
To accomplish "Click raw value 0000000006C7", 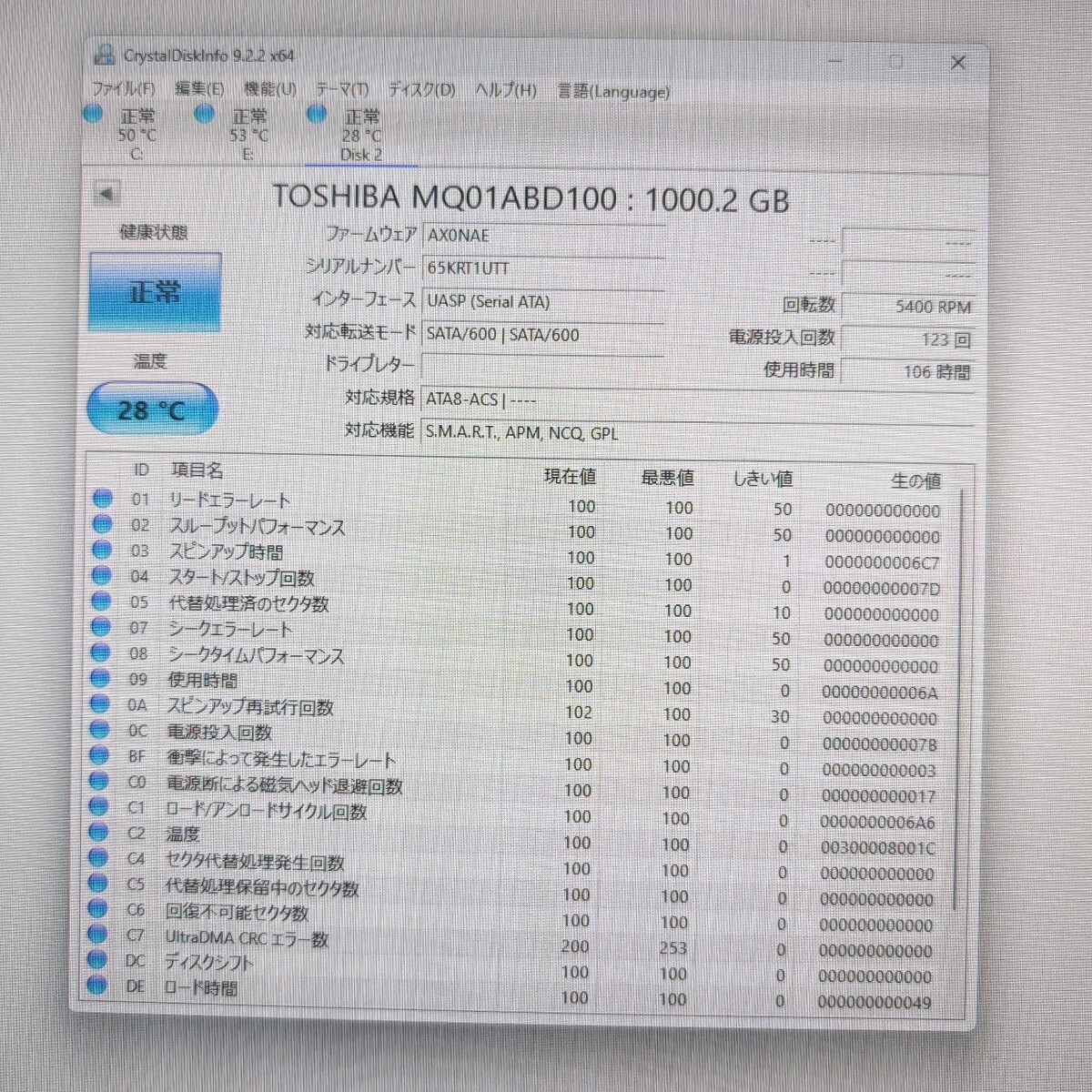I will (x=882, y=563).
